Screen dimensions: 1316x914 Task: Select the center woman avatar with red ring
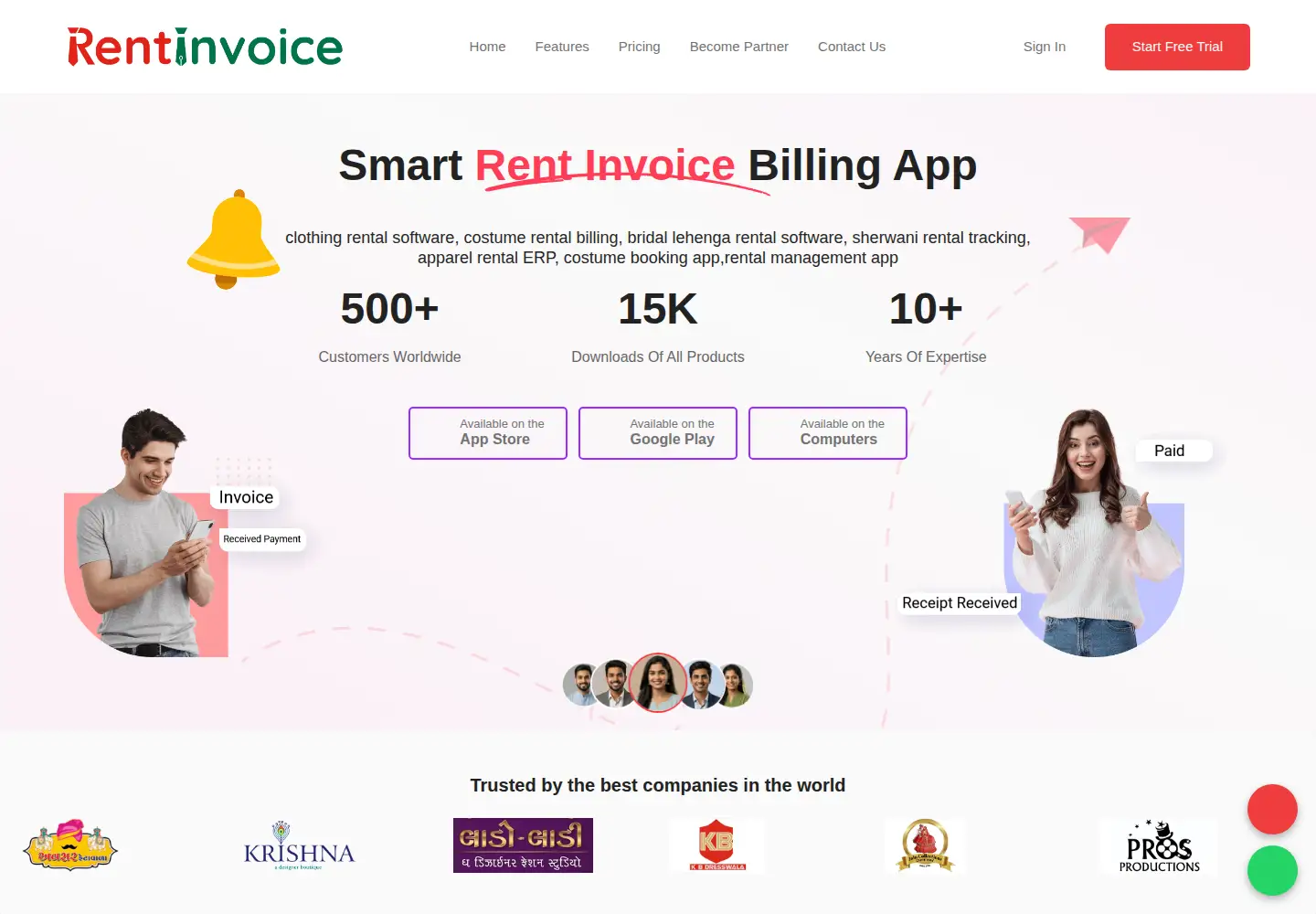658,682
